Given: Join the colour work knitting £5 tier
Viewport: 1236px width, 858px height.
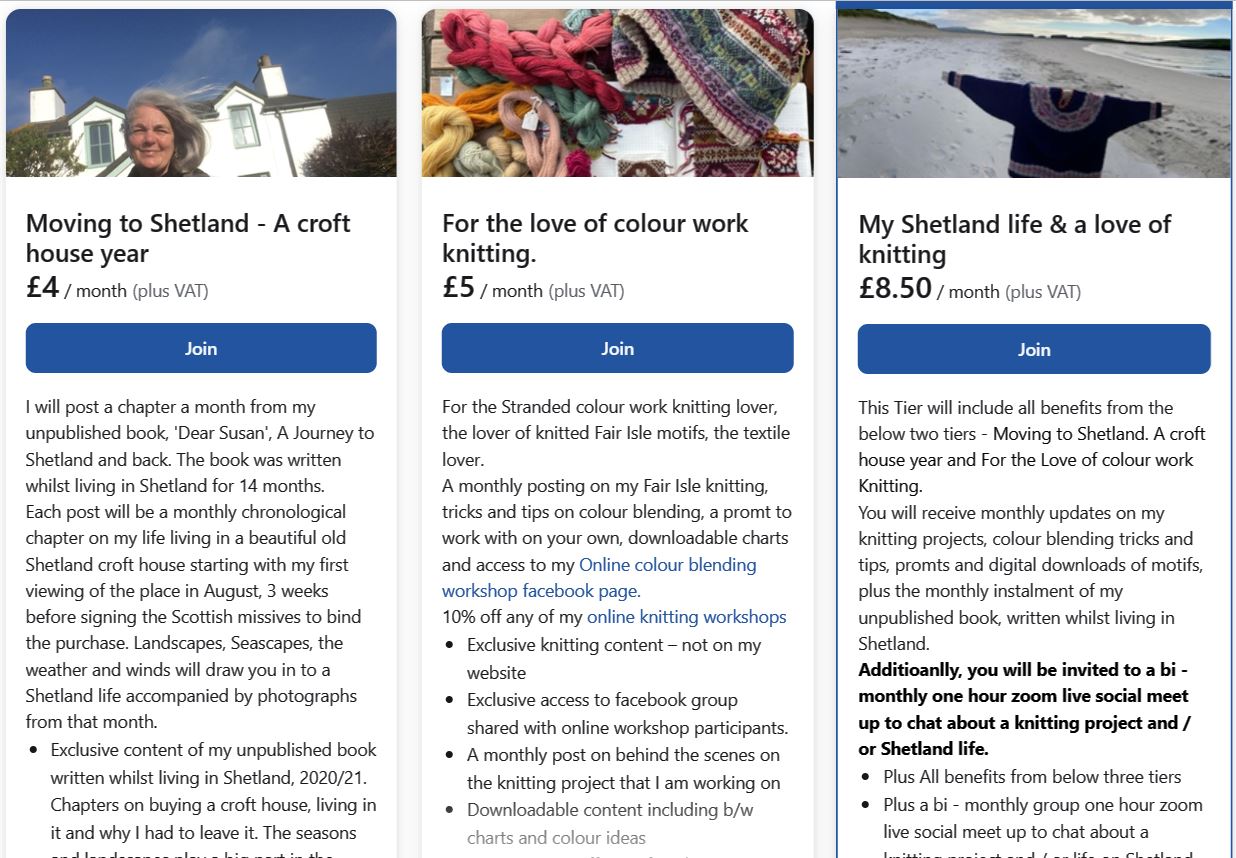Looking at the screenshot, I should click(617, 348).
